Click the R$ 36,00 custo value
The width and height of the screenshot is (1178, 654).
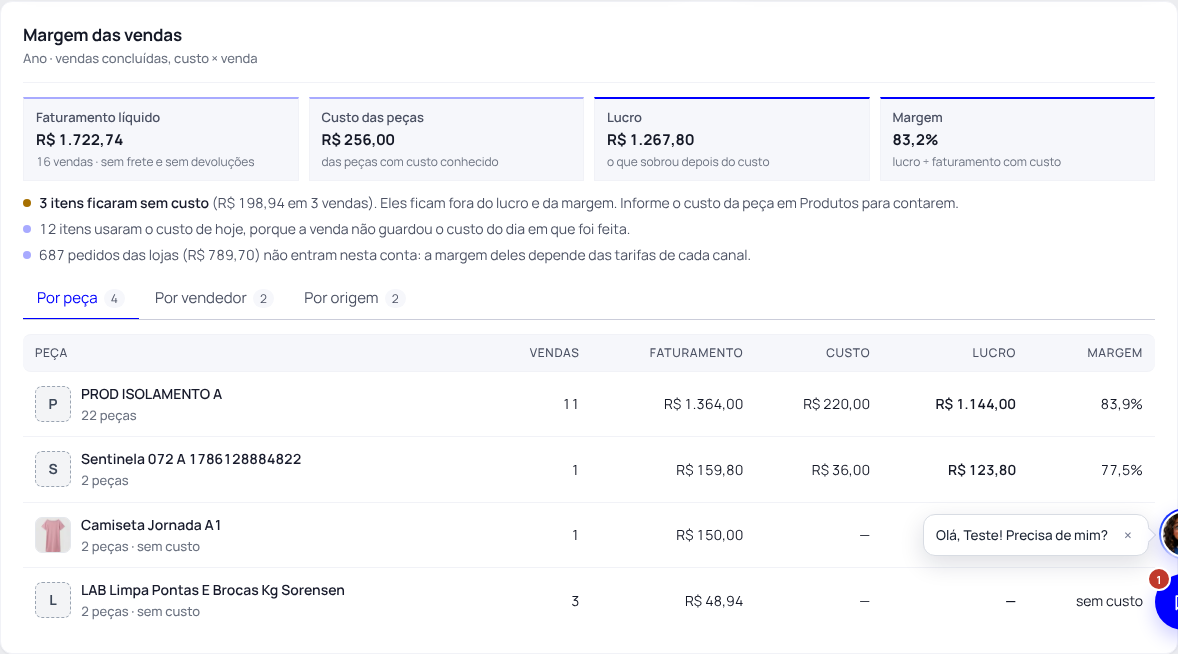coord(841,470)
